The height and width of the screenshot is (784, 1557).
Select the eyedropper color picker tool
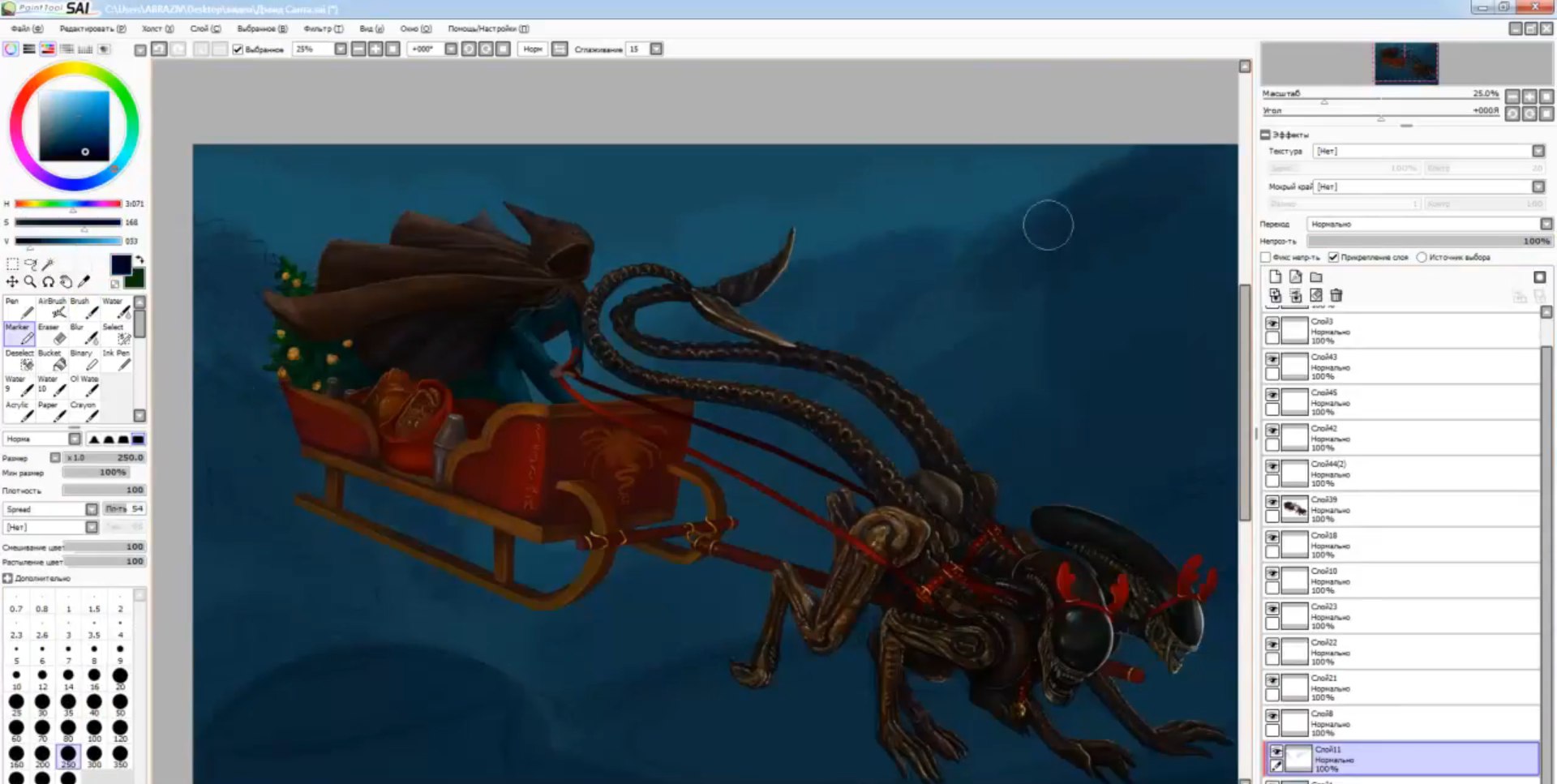click(x=84, y=281)
